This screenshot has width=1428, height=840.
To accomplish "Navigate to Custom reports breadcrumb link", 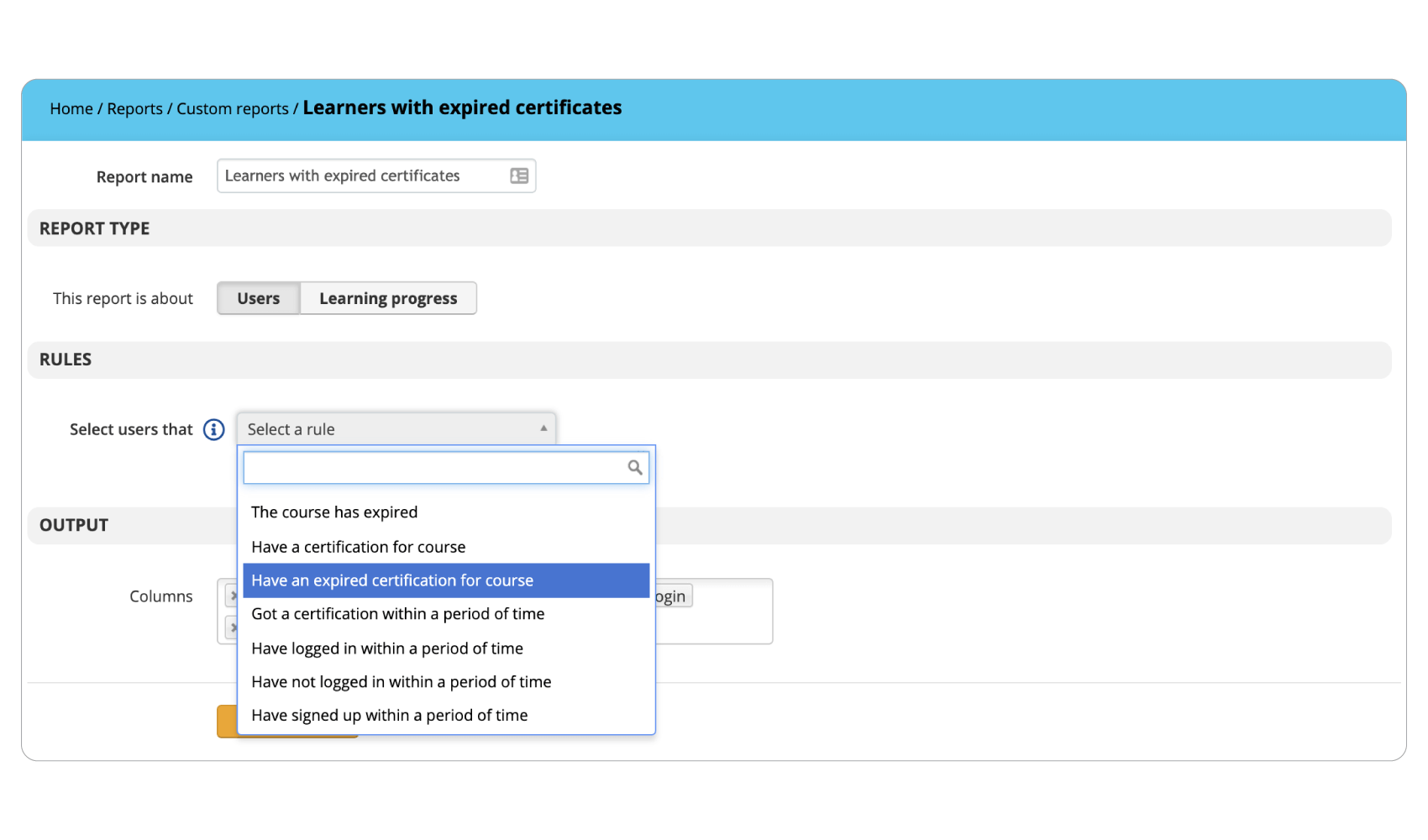I will (233, 109).
